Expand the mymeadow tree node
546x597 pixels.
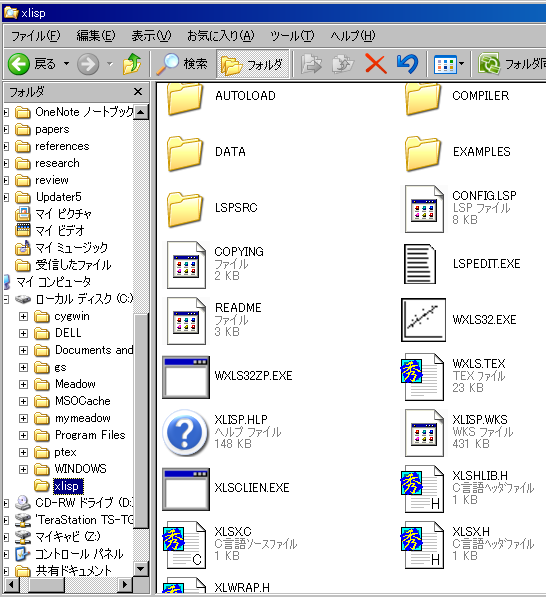(24, 418)
